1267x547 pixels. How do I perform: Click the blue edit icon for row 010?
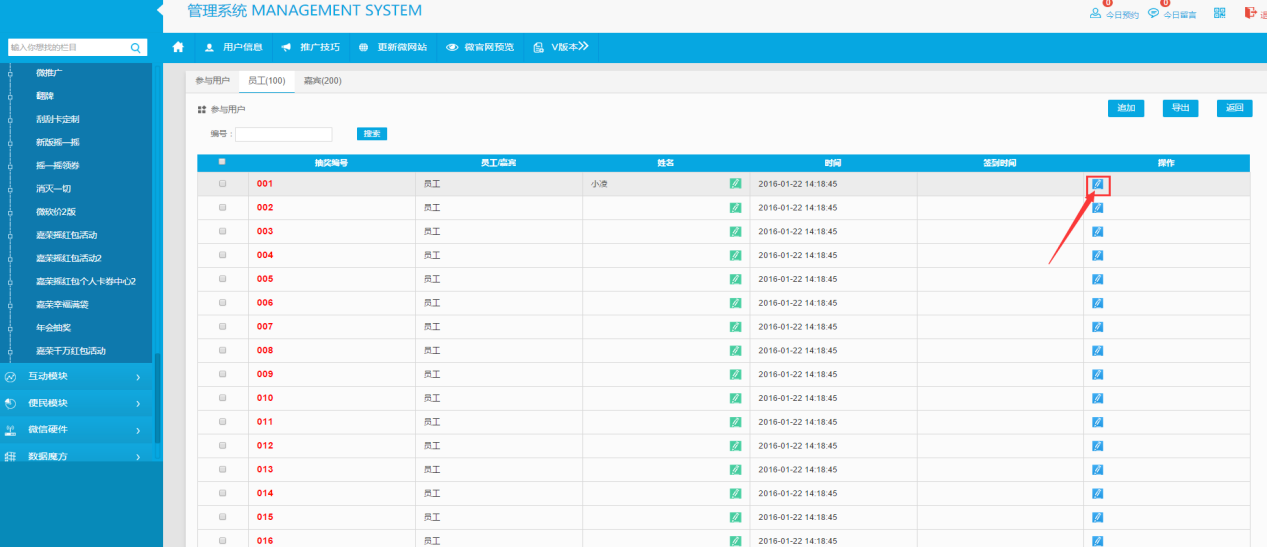coord(1097,398)
